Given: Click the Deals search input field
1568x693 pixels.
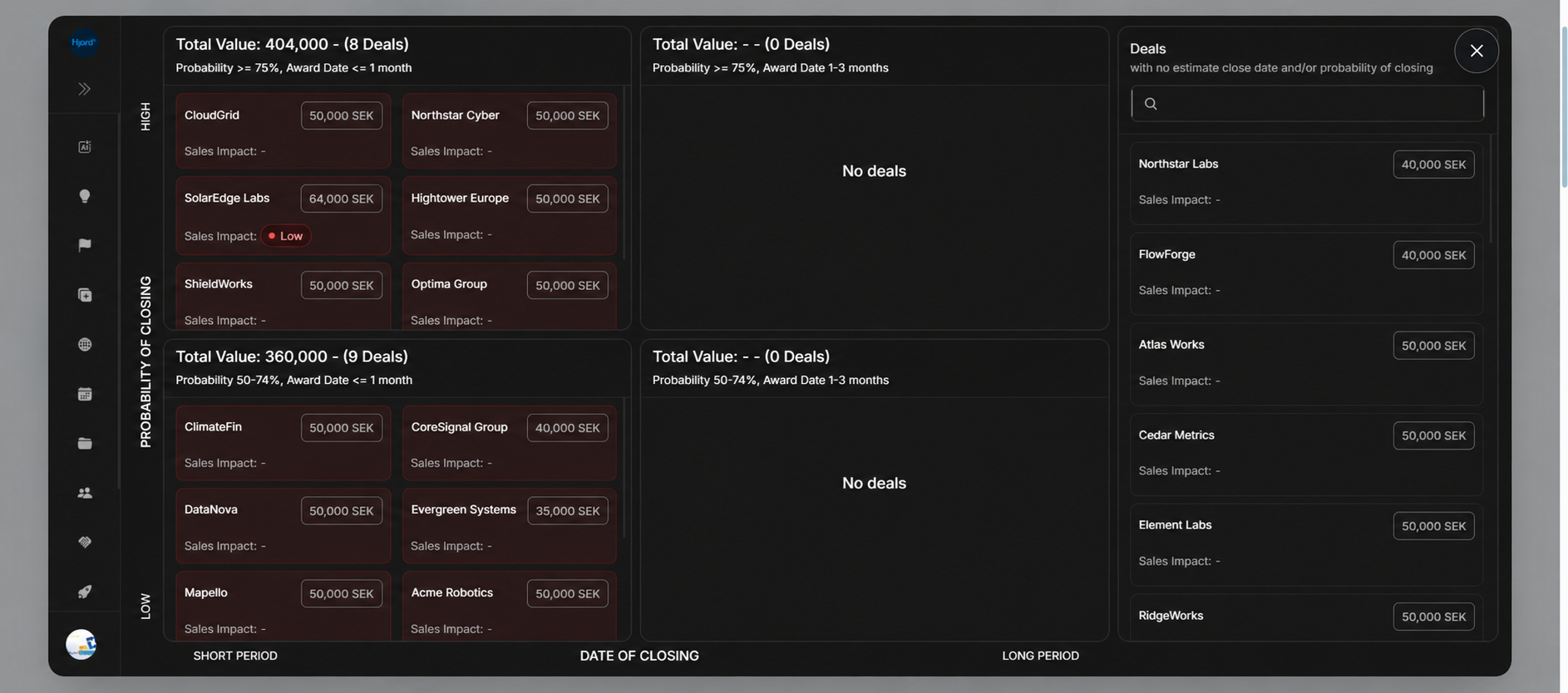Looking at the screenshot, I should [1307, 104].
